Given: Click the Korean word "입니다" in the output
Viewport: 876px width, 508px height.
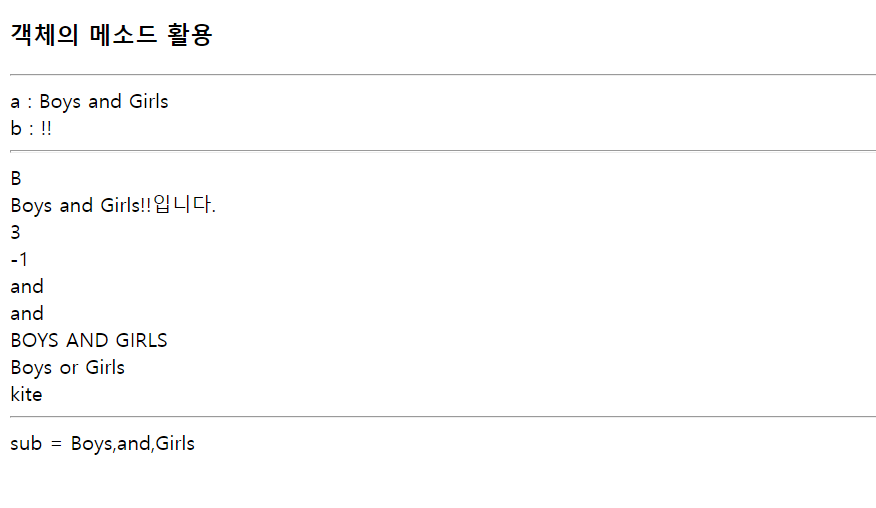Looking at the screenshot, I should click(181, 206).
